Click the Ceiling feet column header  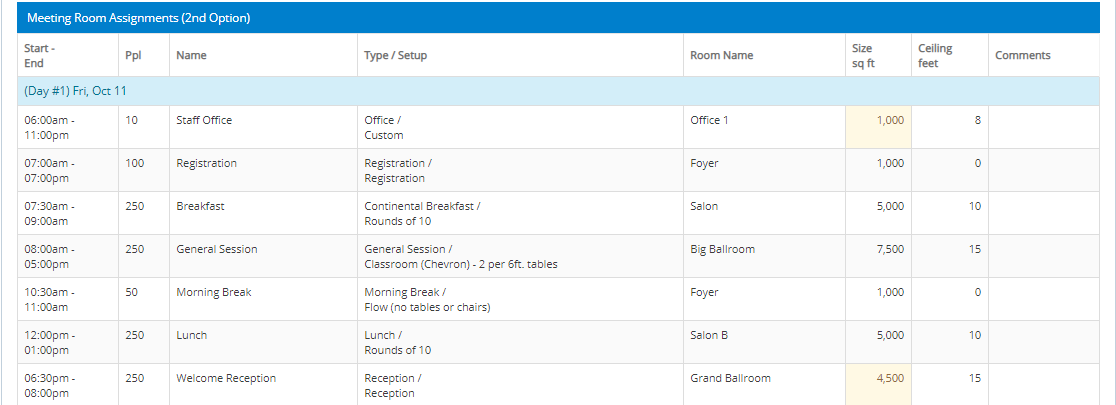point(935,56)
